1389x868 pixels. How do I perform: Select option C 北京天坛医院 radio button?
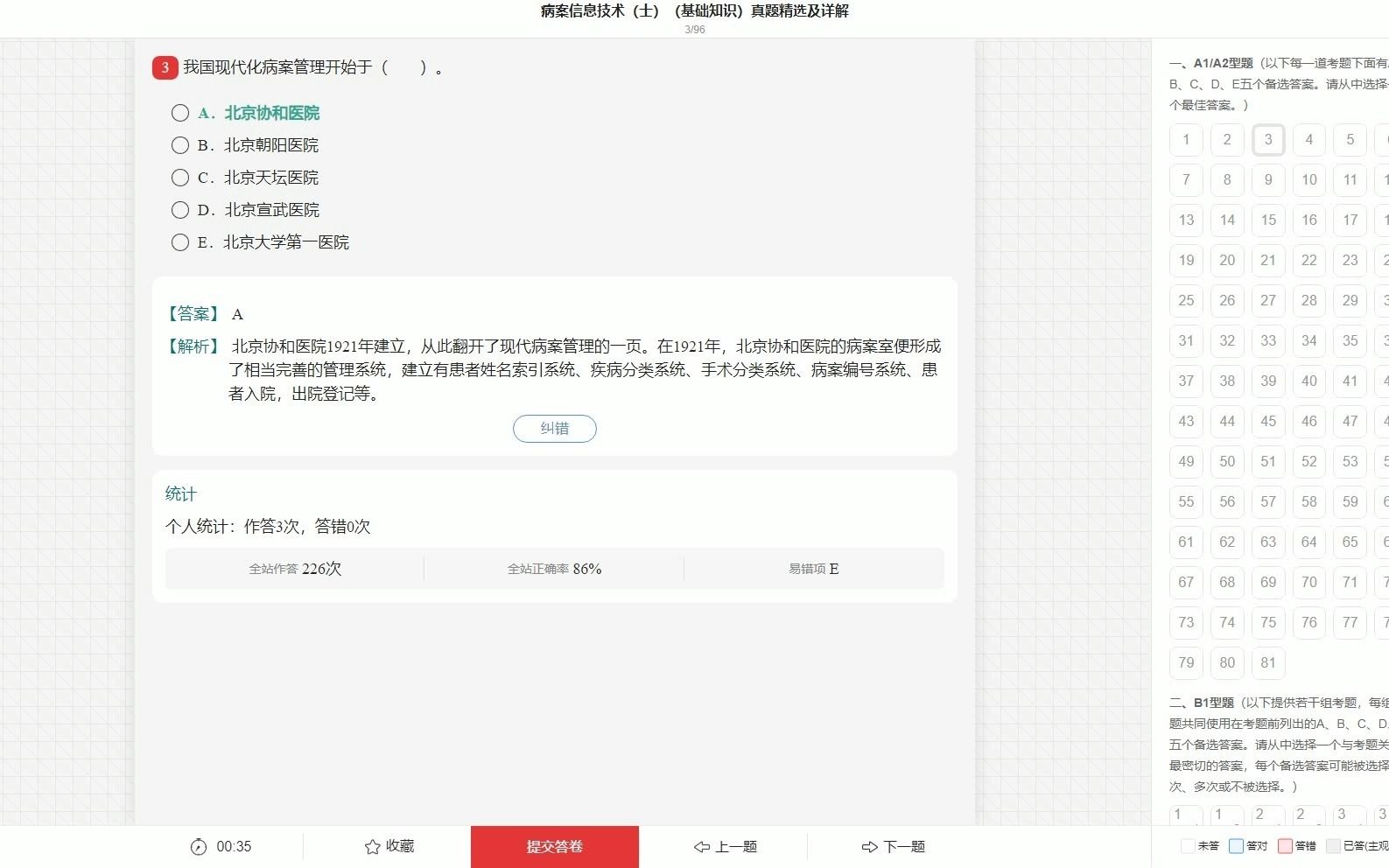[180, 178]
